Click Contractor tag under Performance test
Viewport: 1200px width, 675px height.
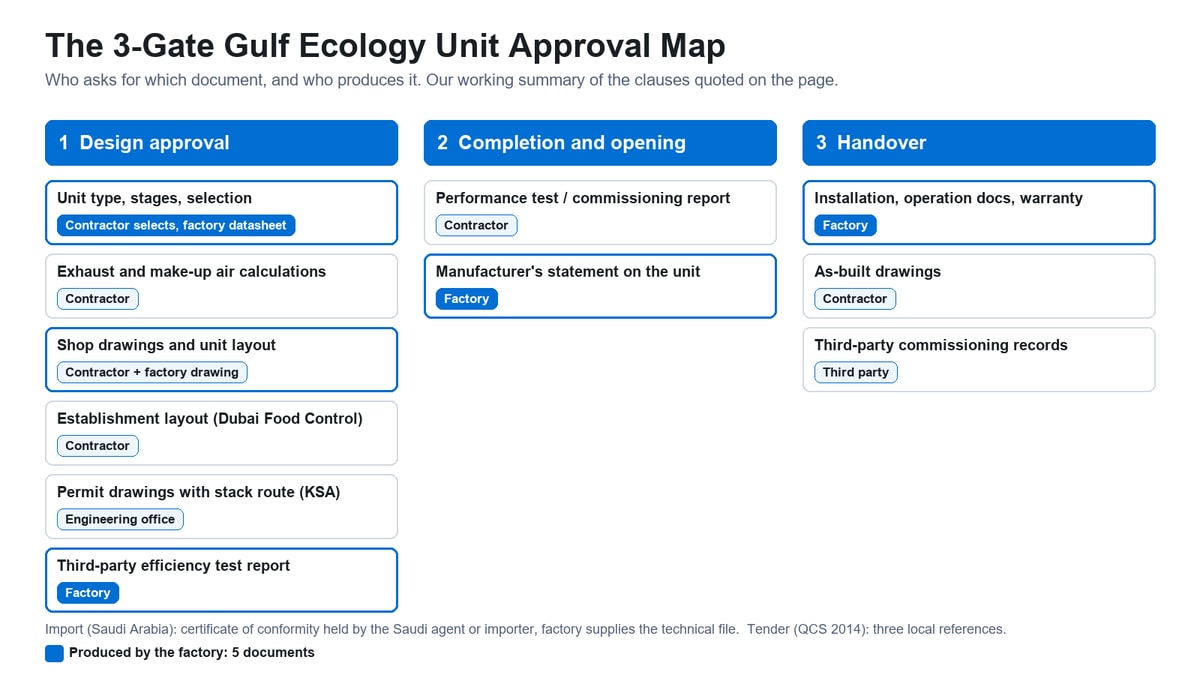click(477, 226)
